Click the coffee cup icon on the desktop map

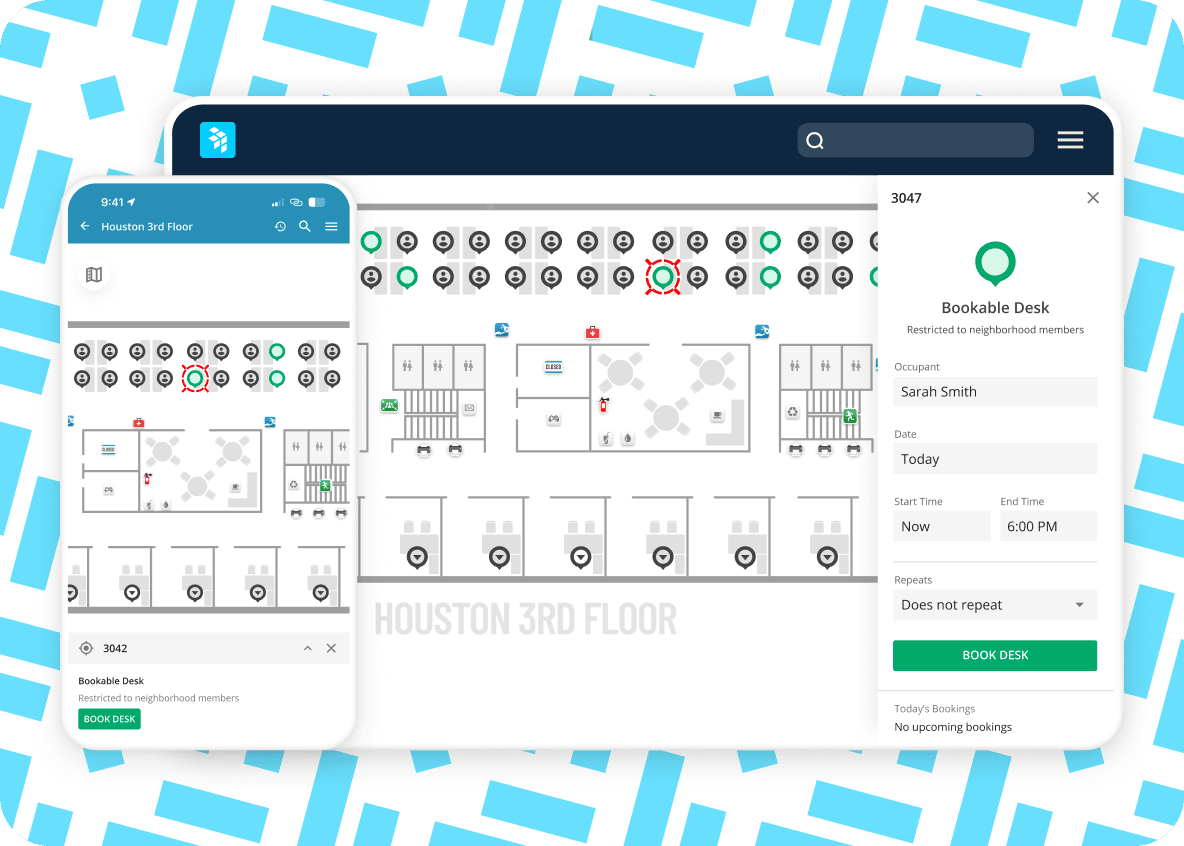(x=717, y=415)
